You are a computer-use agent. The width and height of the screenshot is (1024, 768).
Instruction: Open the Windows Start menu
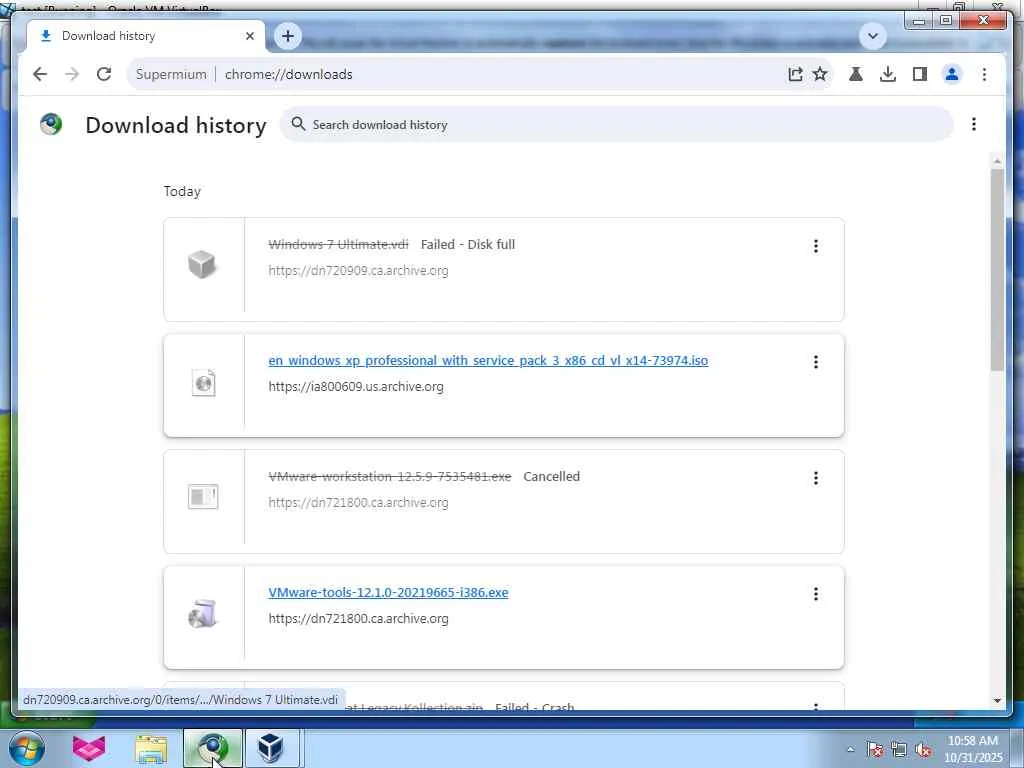27,748
